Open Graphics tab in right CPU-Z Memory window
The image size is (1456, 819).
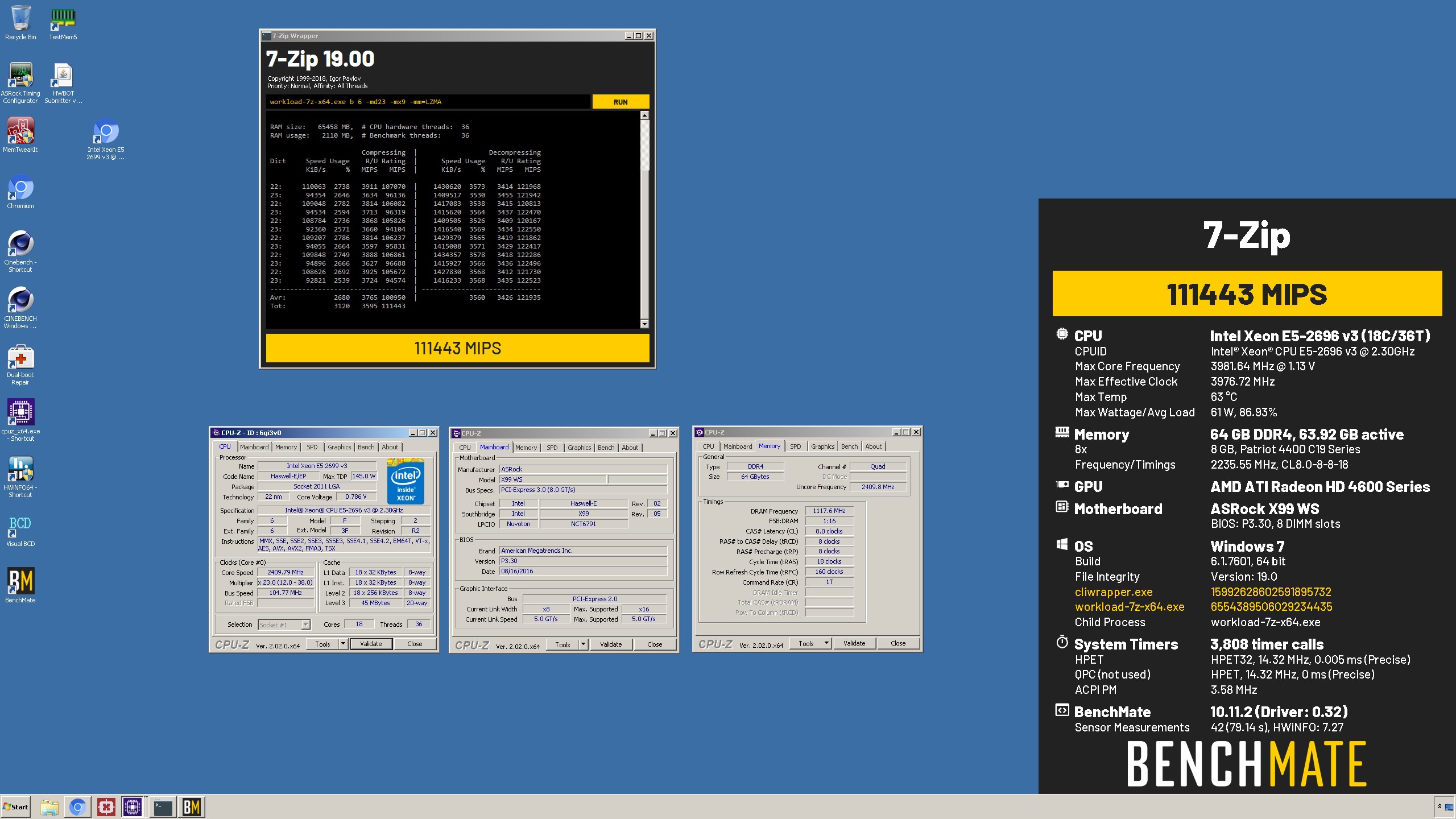click(823, 446)
